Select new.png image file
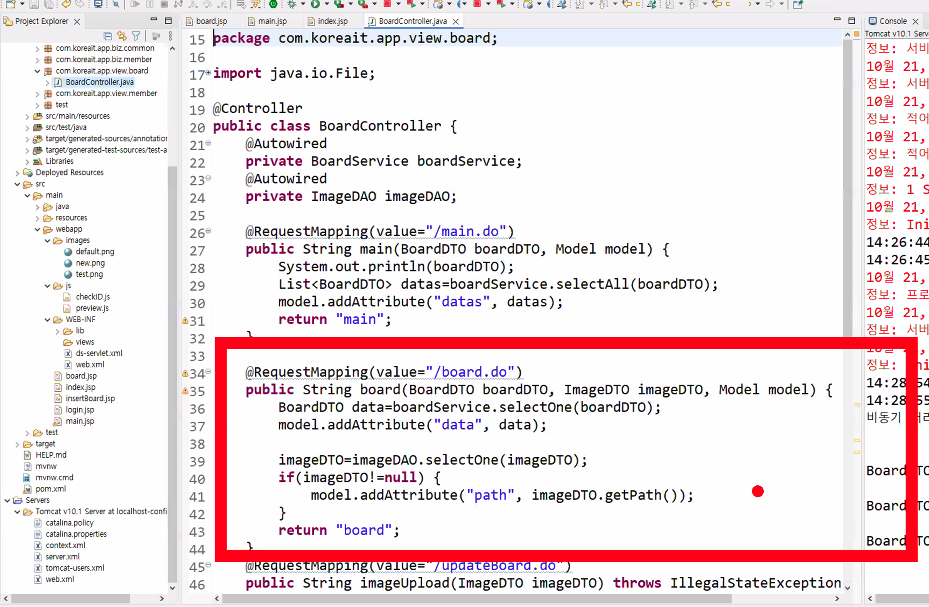This screenshot has height=607, width=929. [84, 263]
